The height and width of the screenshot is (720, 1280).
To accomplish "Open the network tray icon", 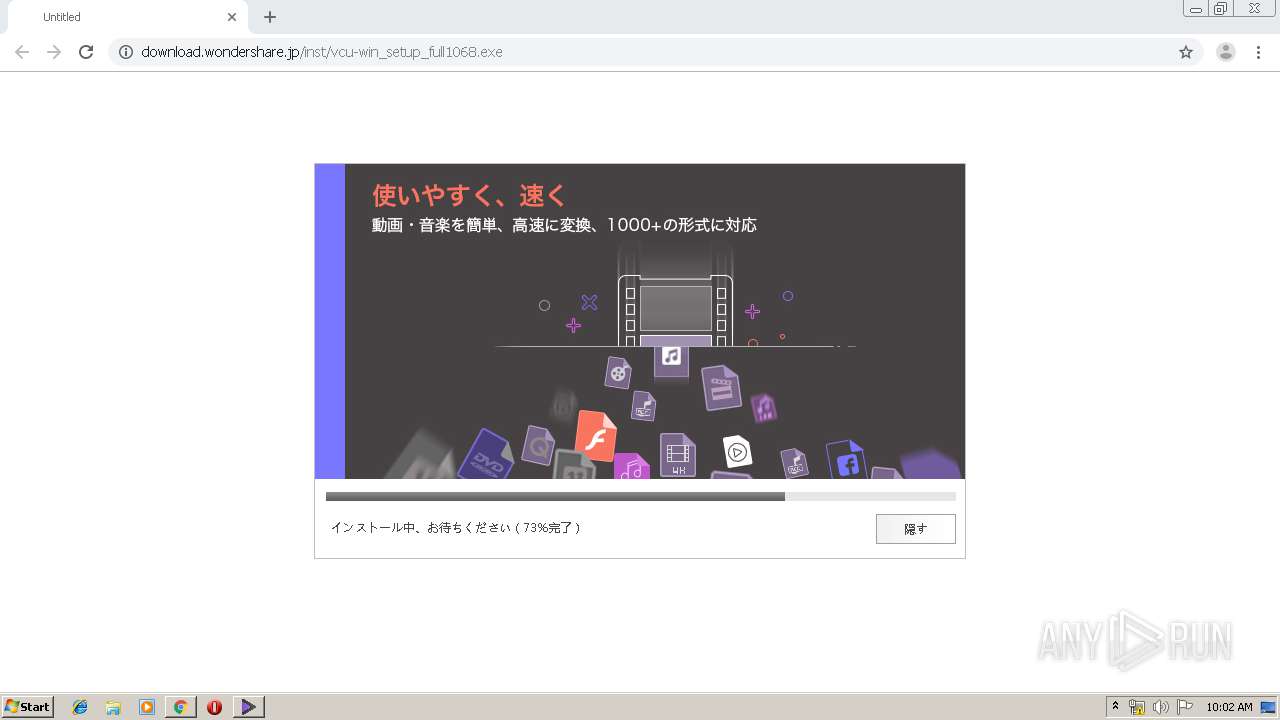I will click(x=1137, y=707).
